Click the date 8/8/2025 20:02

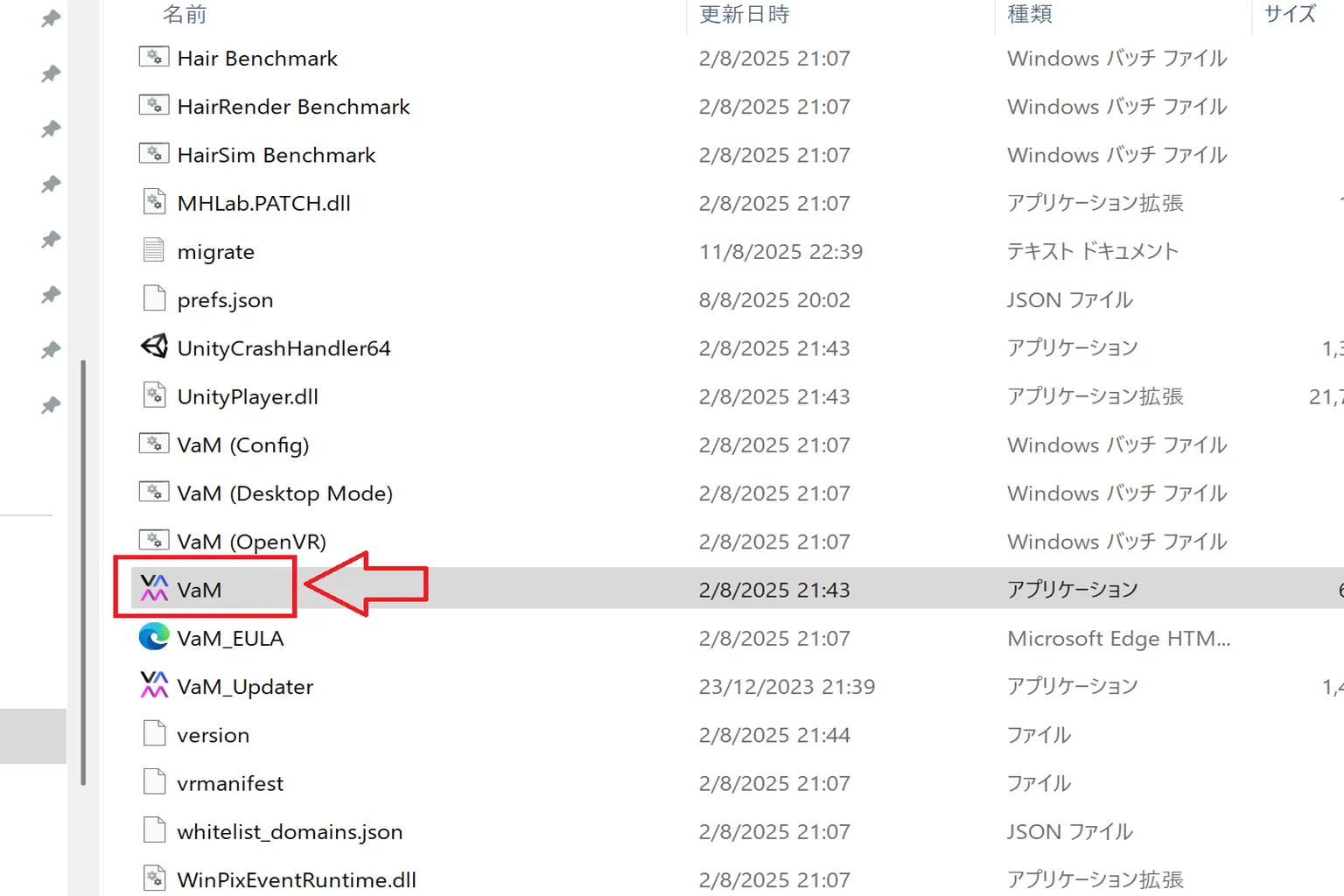(774, 300)
